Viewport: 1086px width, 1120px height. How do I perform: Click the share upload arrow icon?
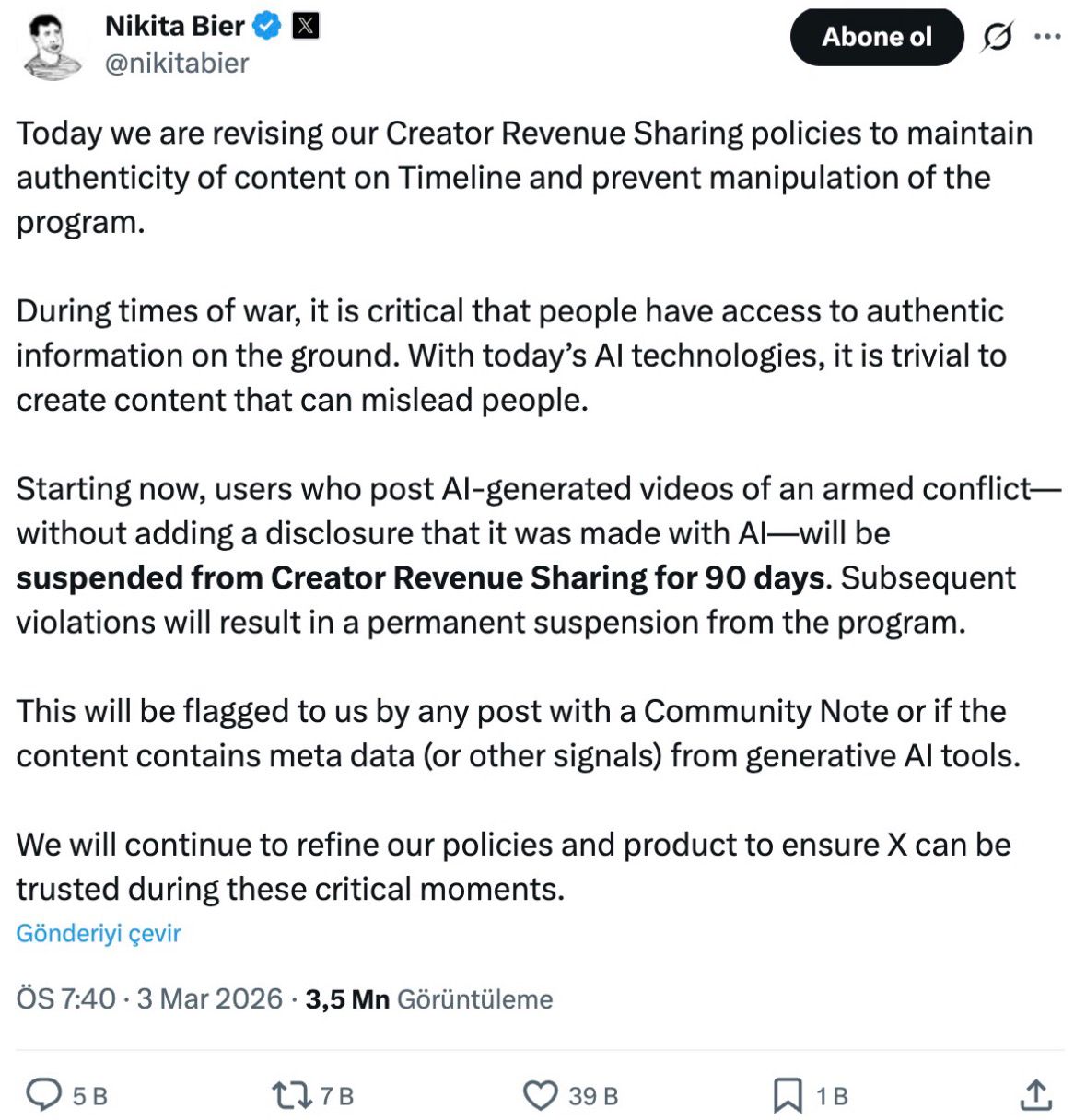coord(1036,1095)
